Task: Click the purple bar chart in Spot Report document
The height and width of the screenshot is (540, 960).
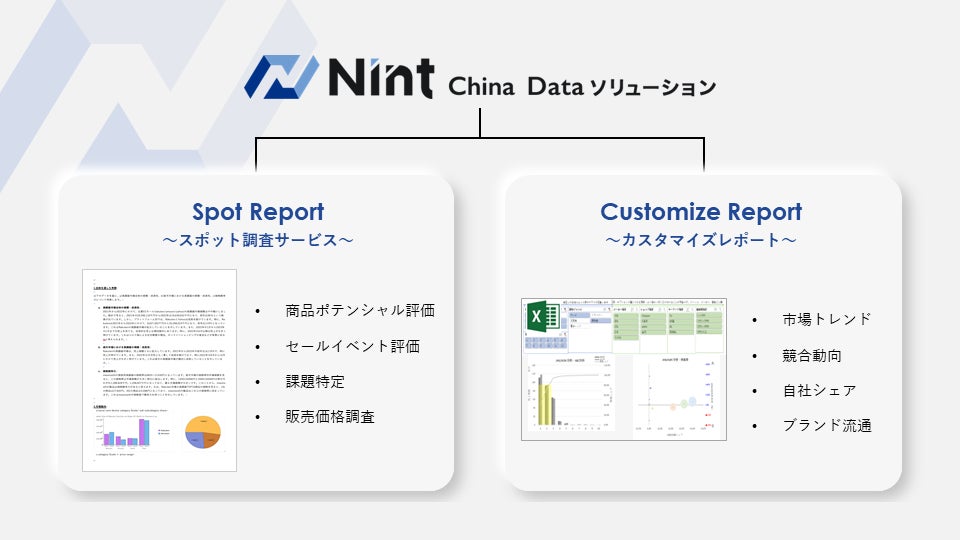Action: pyautogui.click(x=127, y=432)
